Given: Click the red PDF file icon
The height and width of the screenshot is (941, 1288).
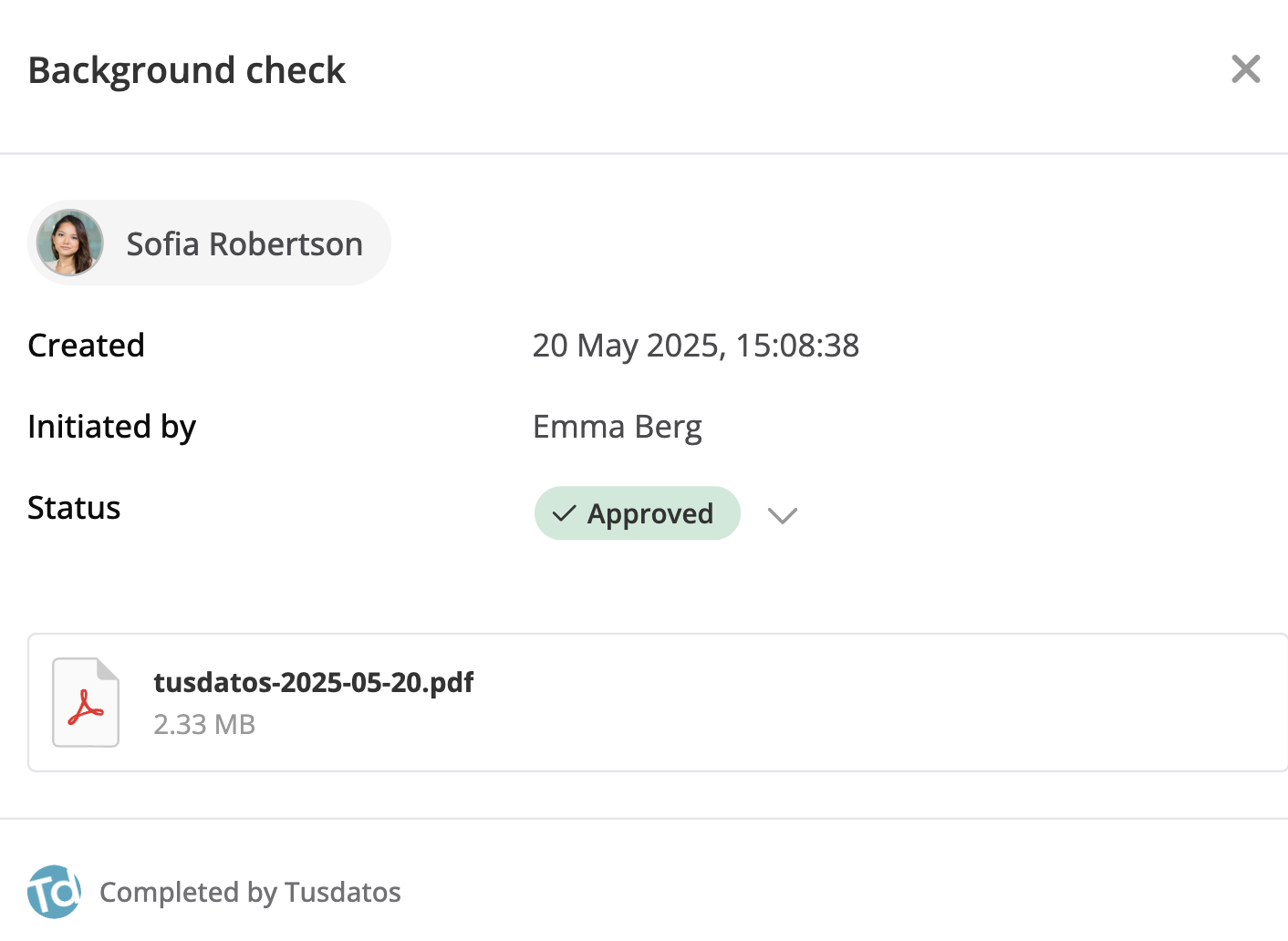Looking at the screenshot, I should (x=86, y=703).
